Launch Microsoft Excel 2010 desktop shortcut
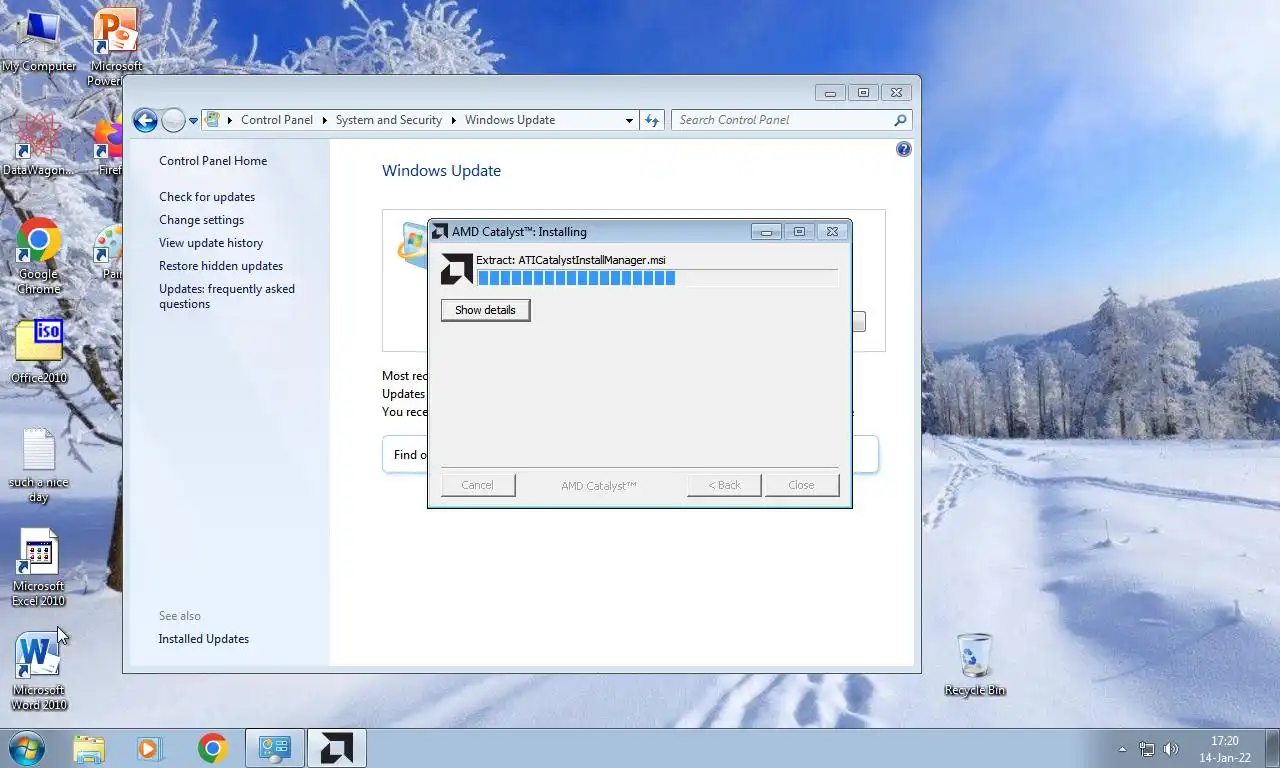The width and height of the screenshot is (1280, 768). pyautogui.click(x=39, y=567)
